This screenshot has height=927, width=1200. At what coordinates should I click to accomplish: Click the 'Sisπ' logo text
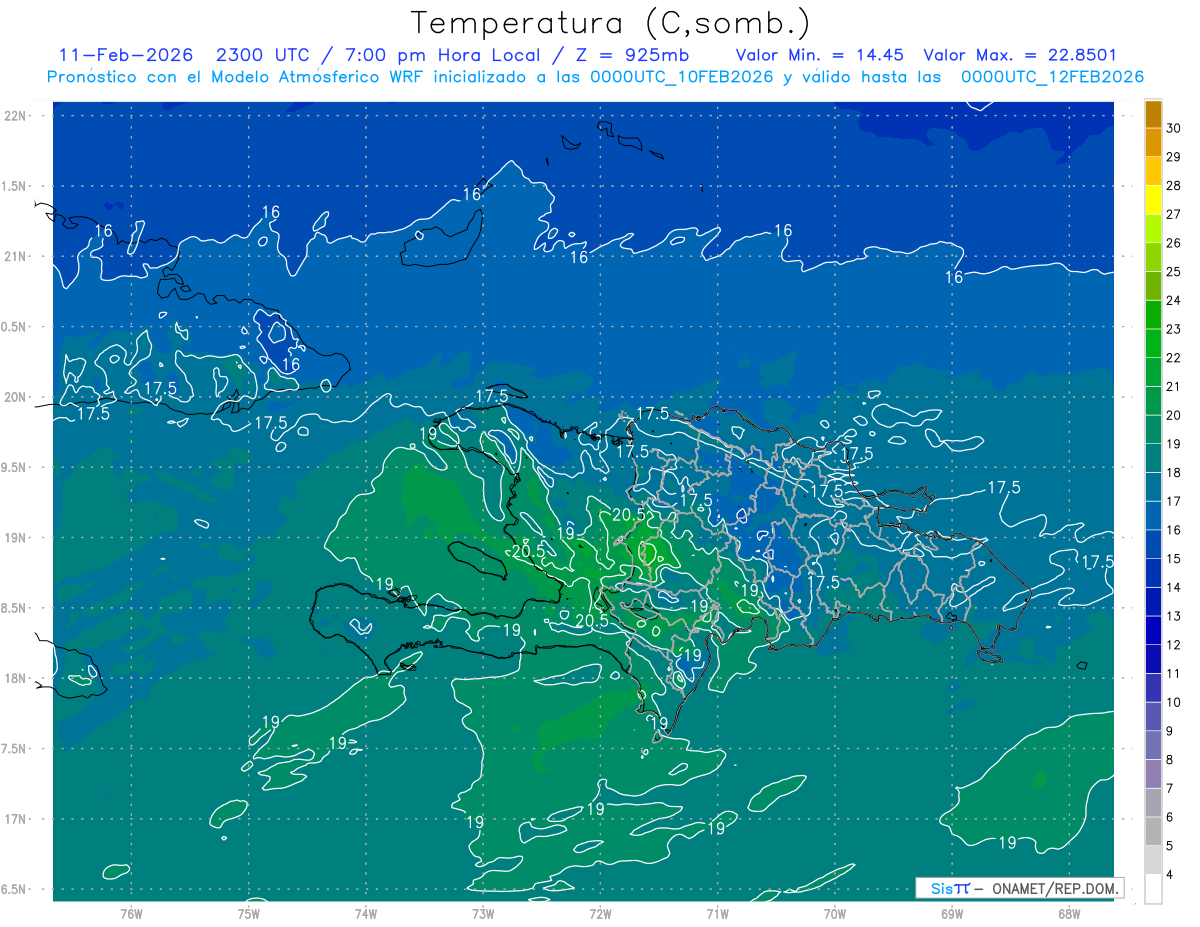point(950,888)
